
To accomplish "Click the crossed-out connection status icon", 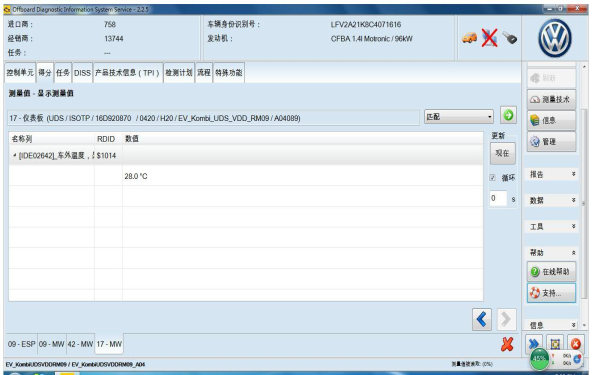I will click(x=489, y=38).
